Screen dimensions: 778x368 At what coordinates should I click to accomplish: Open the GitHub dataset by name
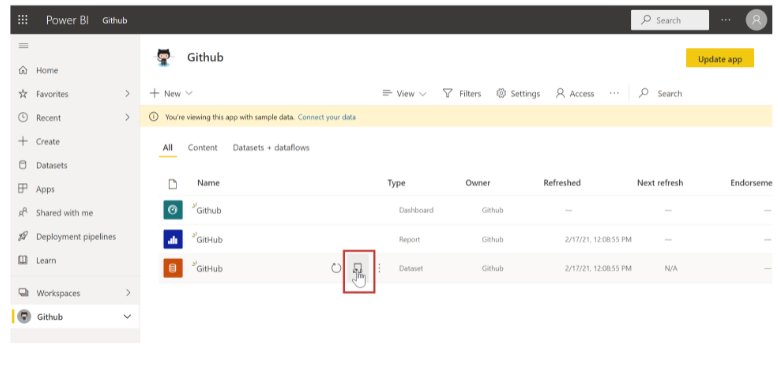pos(209,268)
